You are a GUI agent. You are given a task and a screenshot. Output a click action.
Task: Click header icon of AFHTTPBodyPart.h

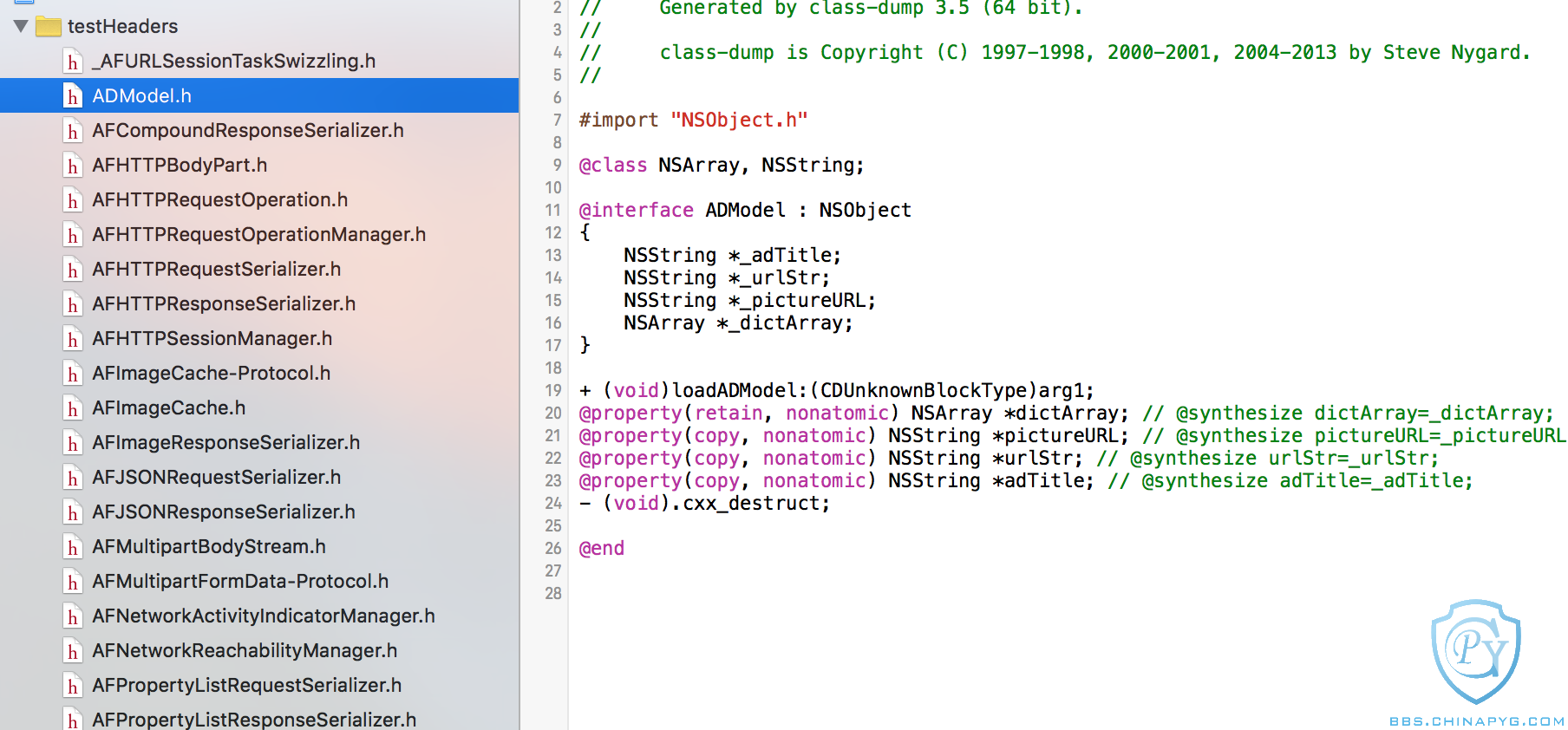[x=73, y=166]
